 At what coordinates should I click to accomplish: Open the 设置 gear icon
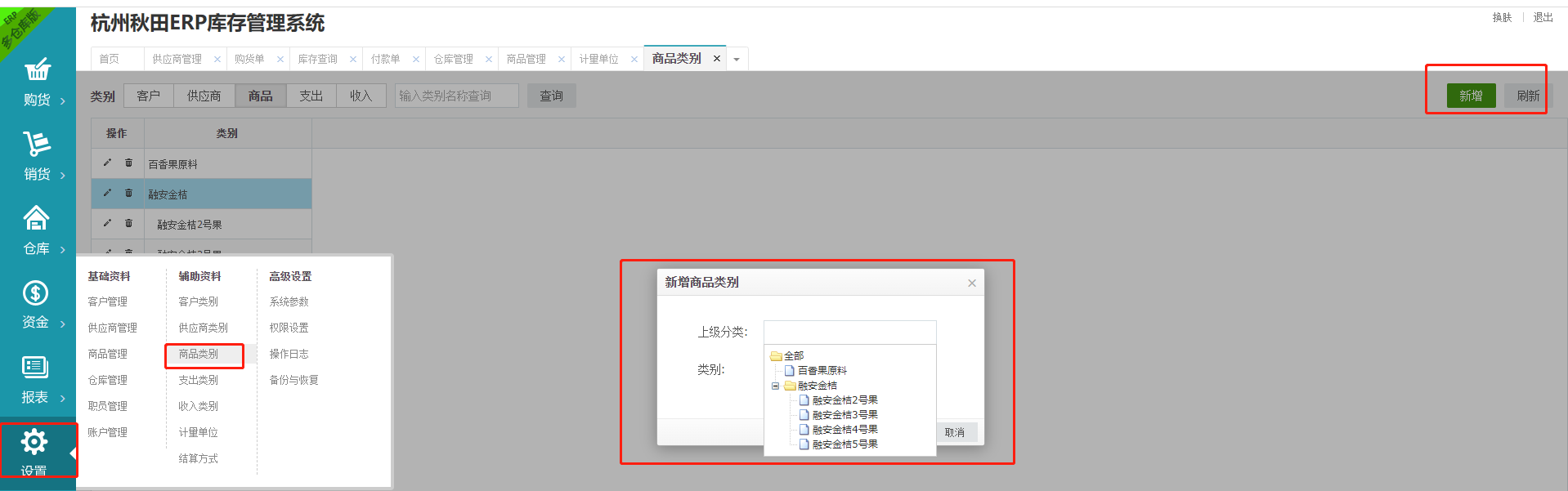click(x=34, y=442)
